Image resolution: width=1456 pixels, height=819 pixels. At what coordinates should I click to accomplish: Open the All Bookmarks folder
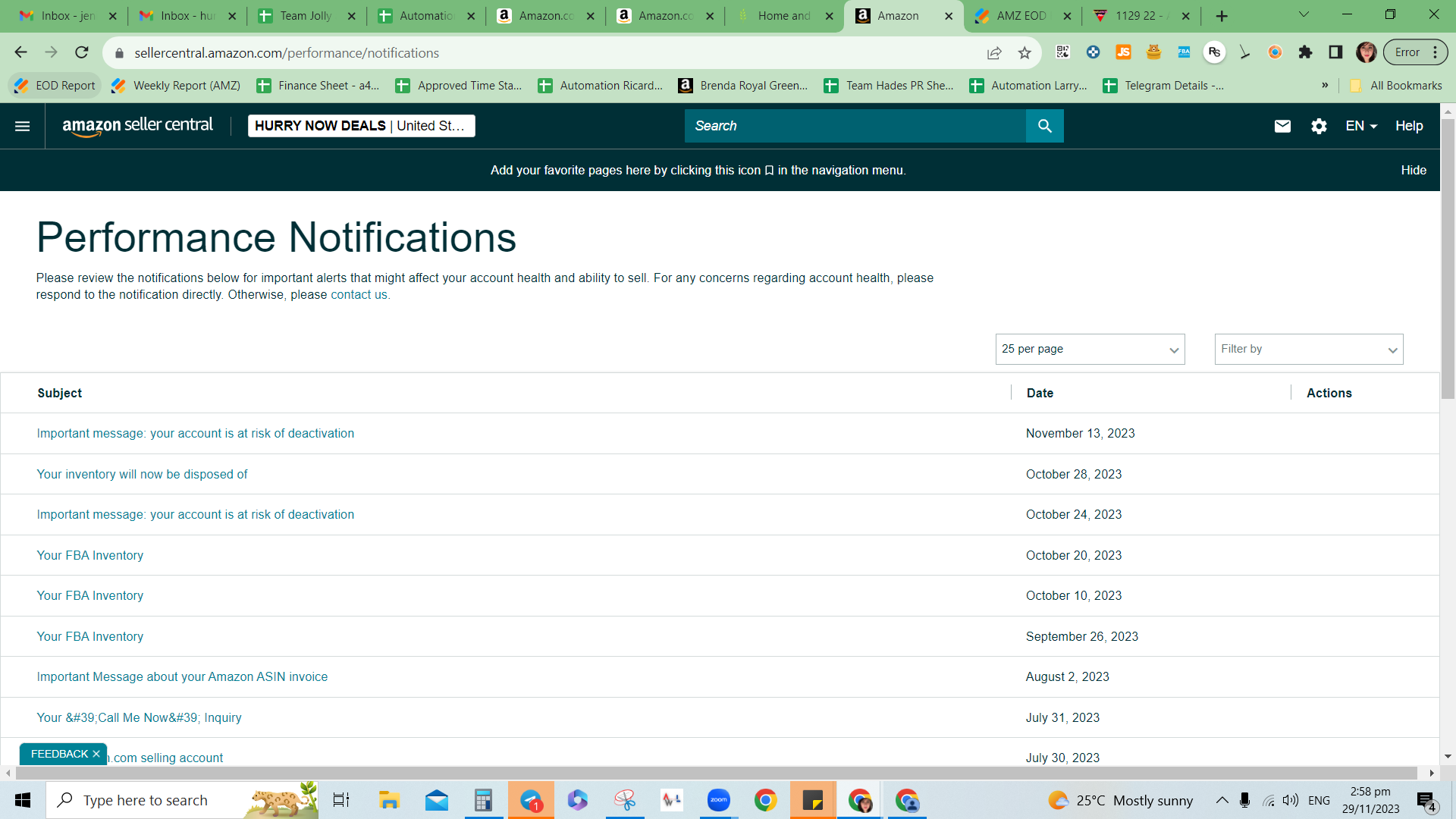(1396, 86)
